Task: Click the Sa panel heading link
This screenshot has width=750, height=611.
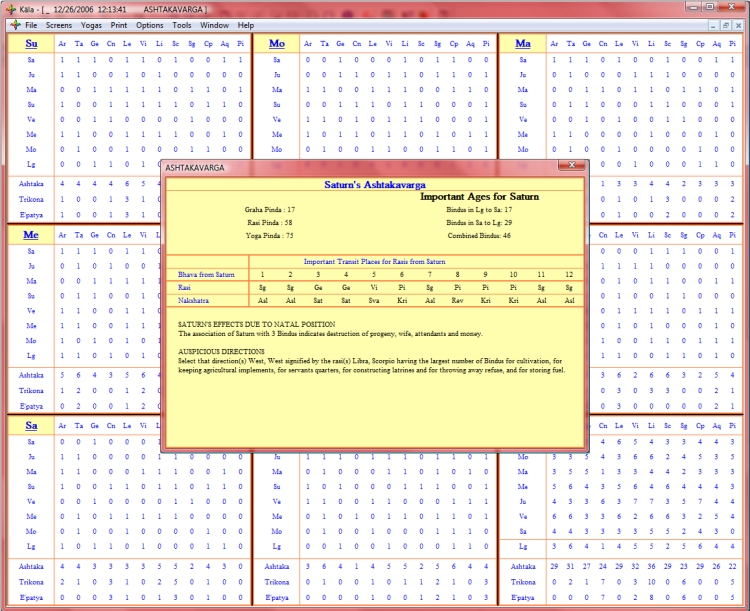Action: (x=31, y=426)
